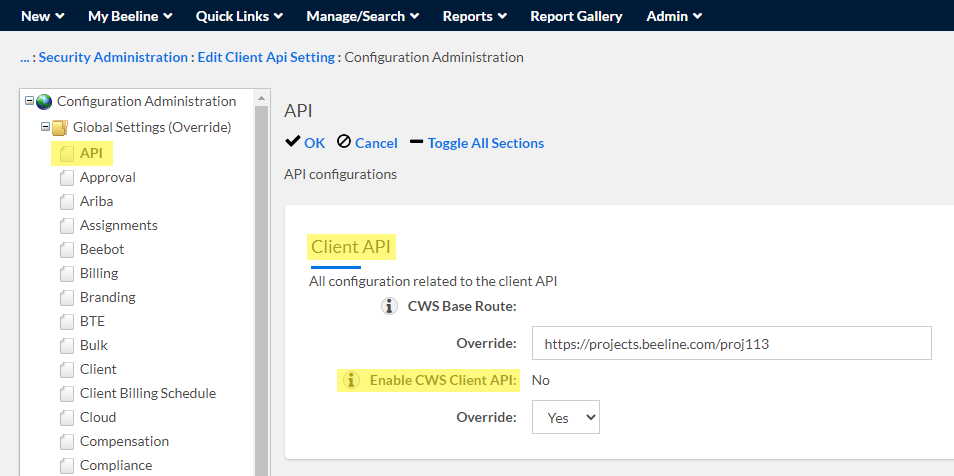This screenshot has width=954, height=476.
Task: Click the info icon beside Enable CWS Client API
Action: click(x=351, y=380)
